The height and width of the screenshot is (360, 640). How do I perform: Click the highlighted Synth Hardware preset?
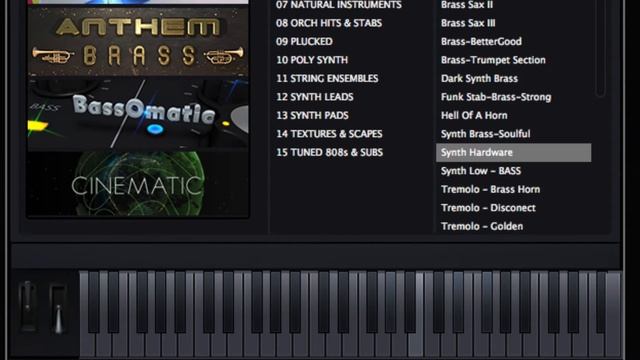[x=513, y=152]
